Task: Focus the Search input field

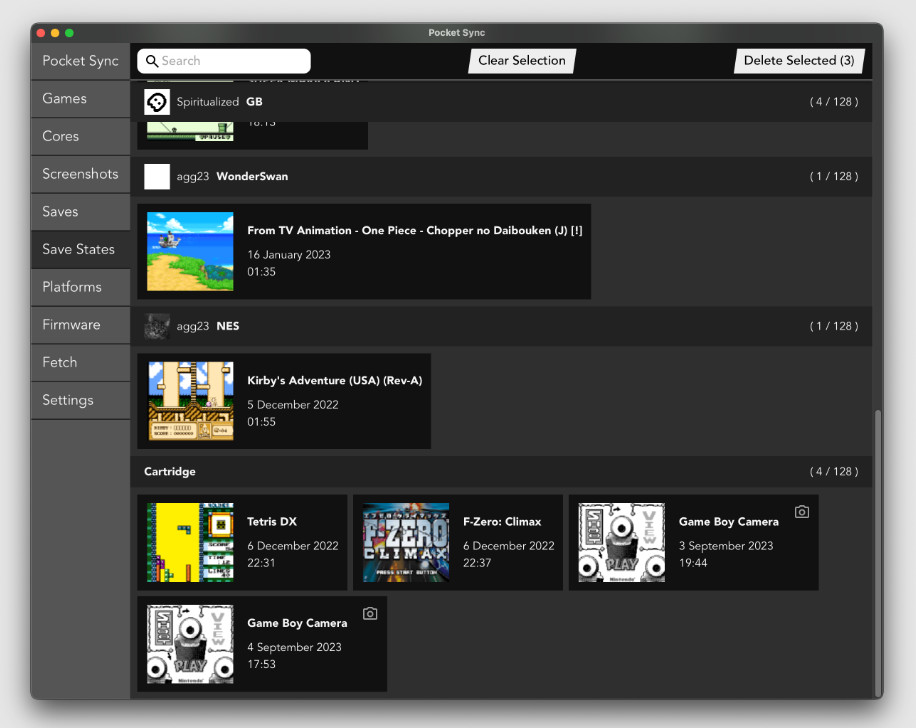Action: click(224, 61)
